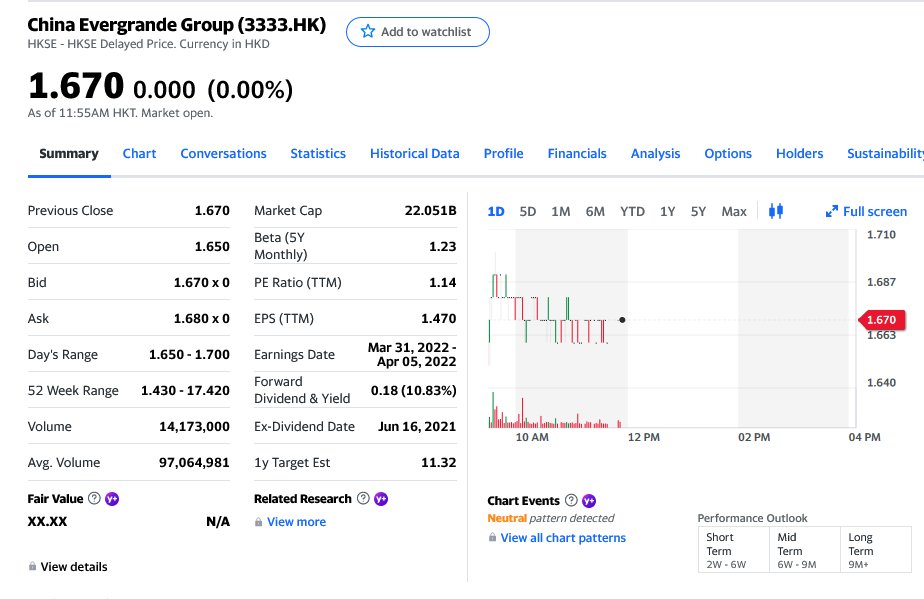Click the Full screen expand arrows icon

[x=831, y=212]
